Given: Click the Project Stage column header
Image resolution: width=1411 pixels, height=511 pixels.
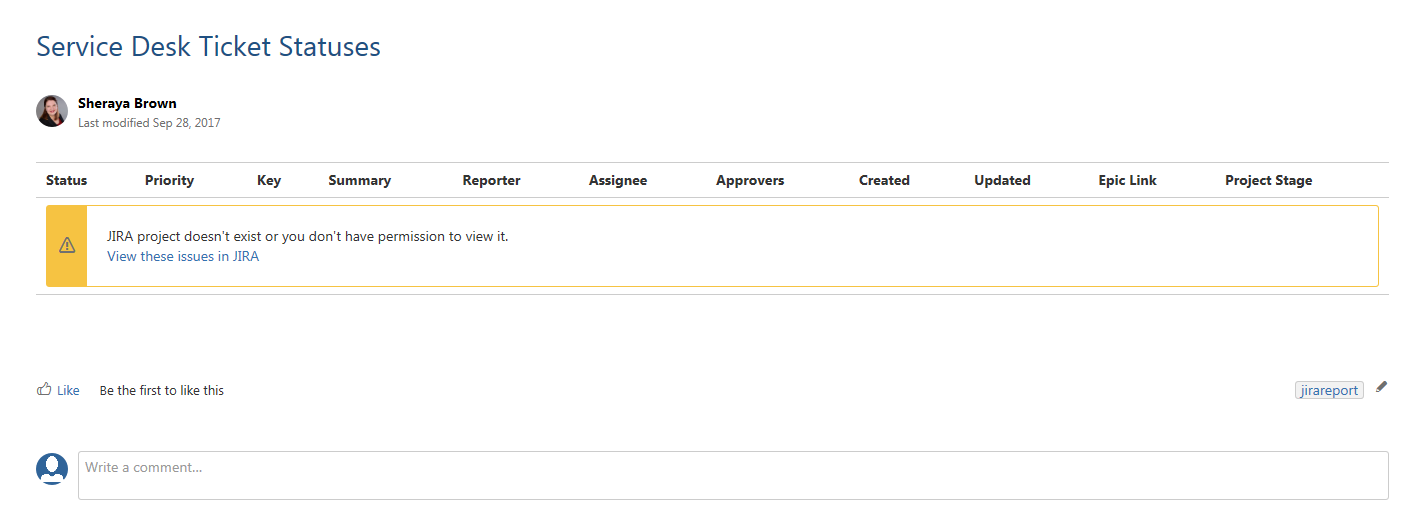Looking at the screenshot, I should 1268,180.
